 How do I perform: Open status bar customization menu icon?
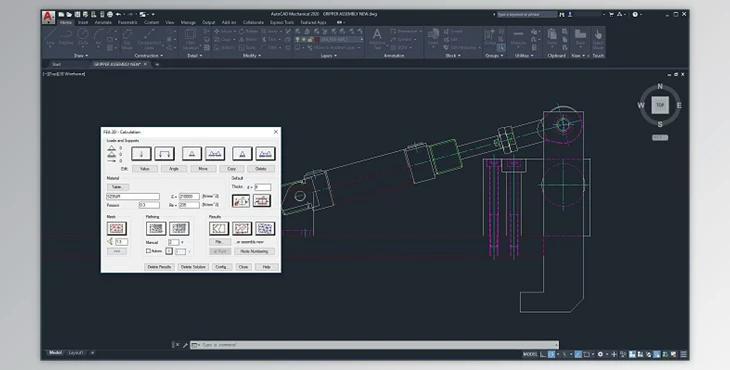pyautogui.click(x=683, y=355)
